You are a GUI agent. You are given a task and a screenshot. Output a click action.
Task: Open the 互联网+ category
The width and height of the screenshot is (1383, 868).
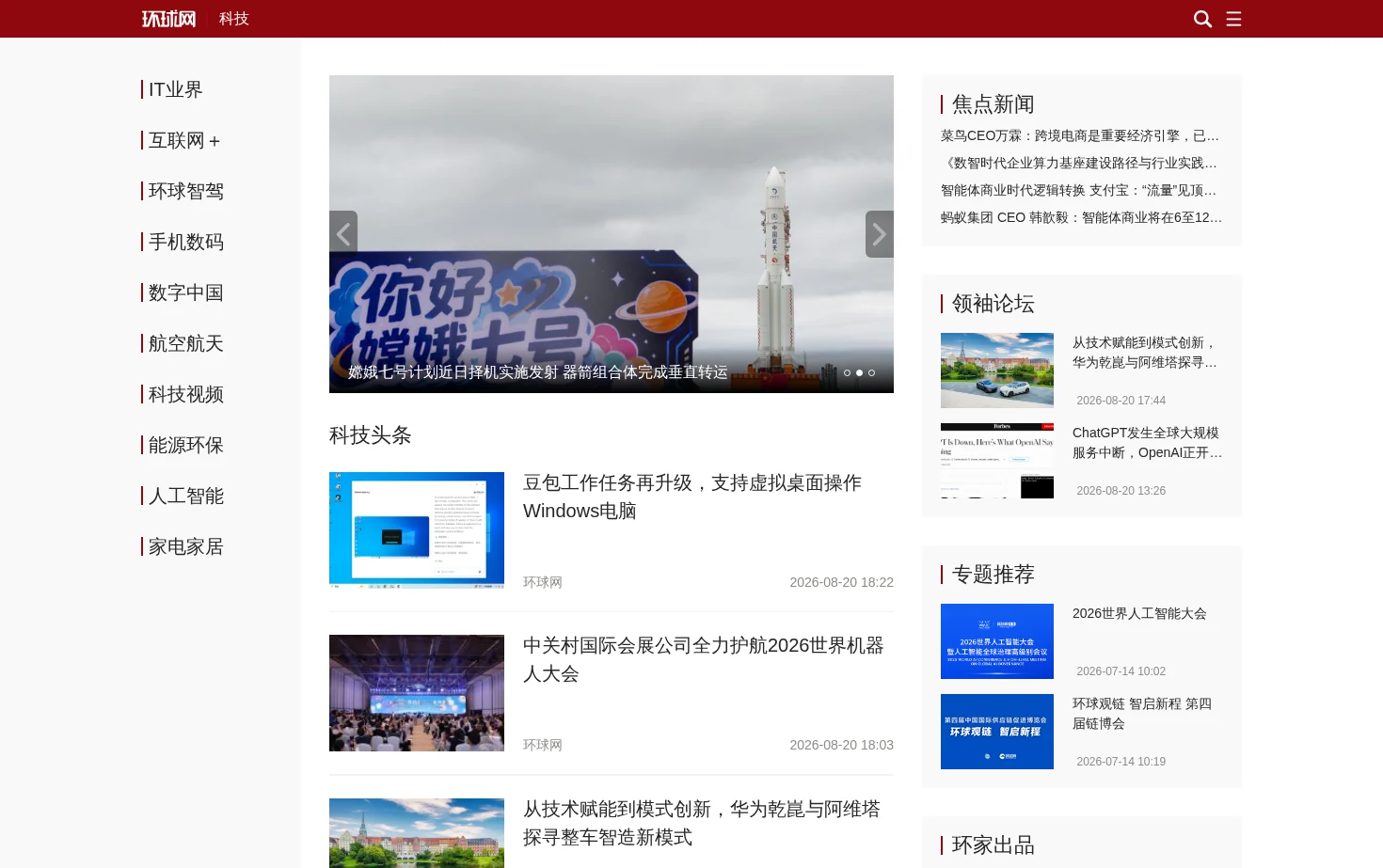(184, 140)
